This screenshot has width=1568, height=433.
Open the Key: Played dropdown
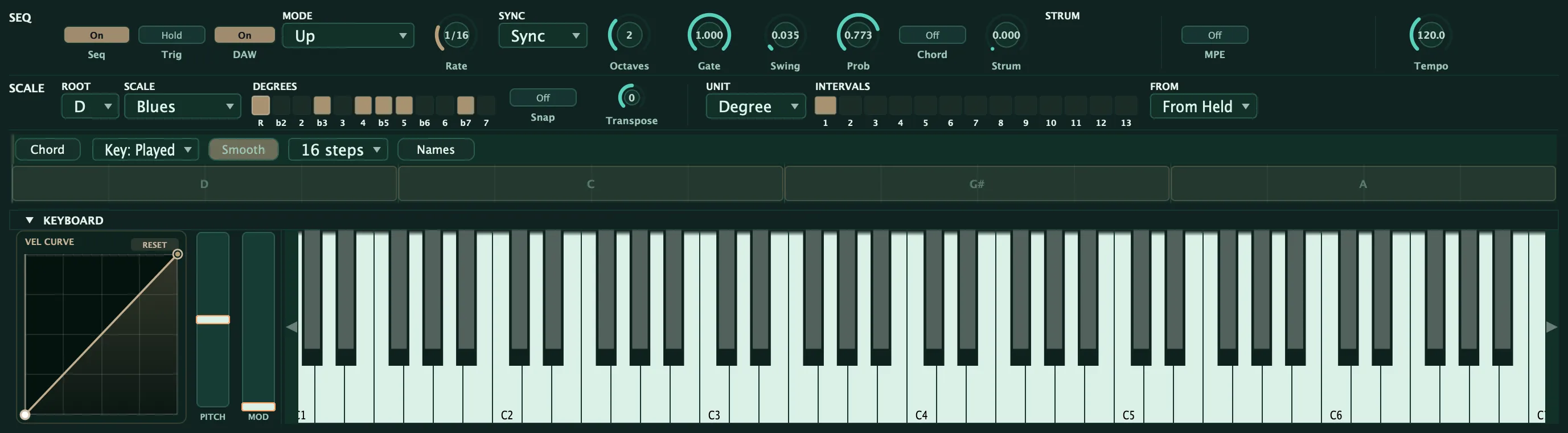tap(146, 149)
